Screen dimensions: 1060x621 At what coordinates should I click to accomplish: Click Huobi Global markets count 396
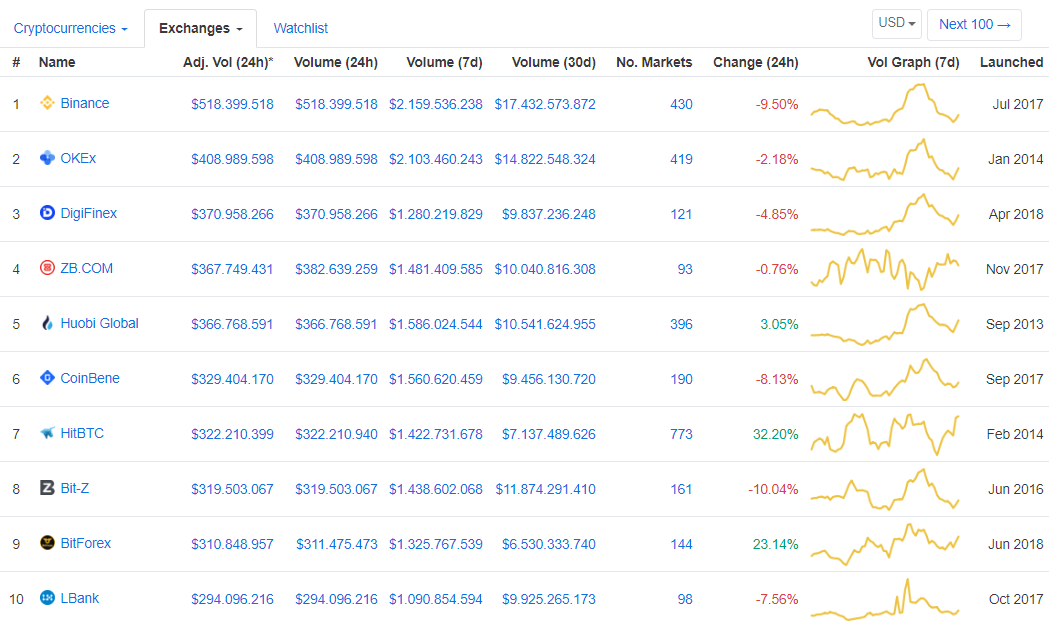coord(681,324)
